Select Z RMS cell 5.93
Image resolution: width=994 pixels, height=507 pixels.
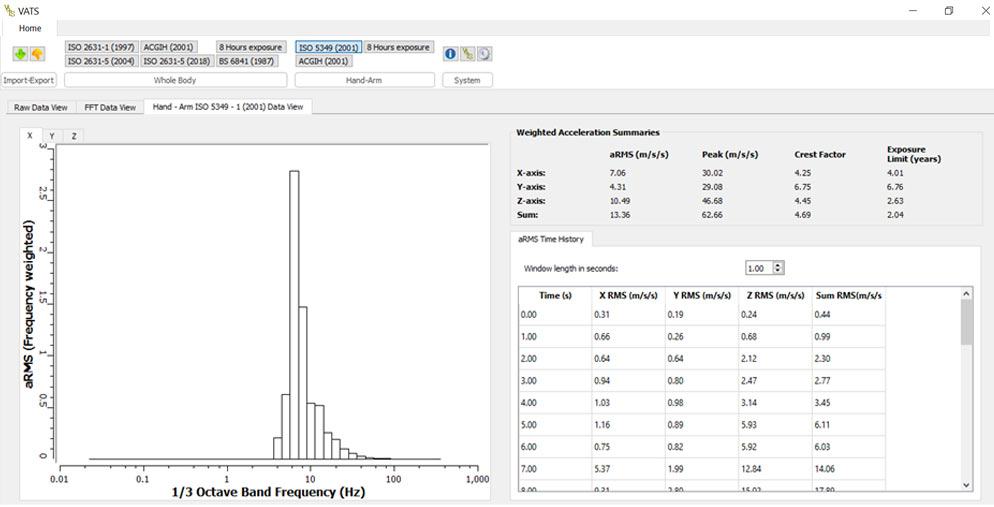(775, 425)
